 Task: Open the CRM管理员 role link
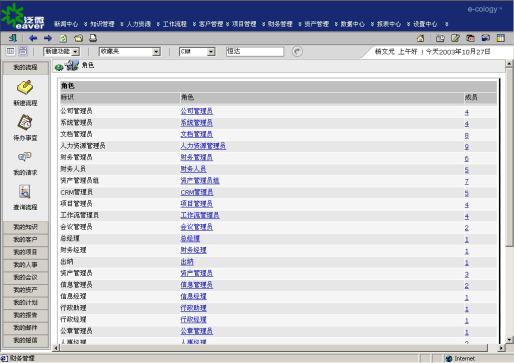point(197,192)
